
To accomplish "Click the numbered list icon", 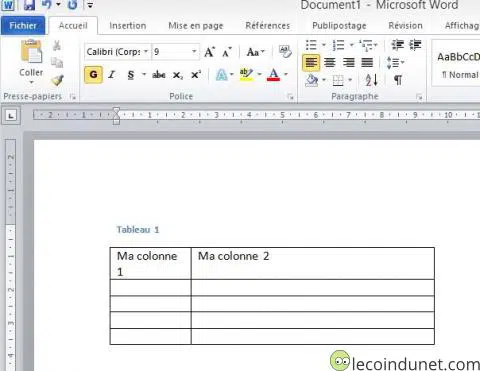I will 338,45.
